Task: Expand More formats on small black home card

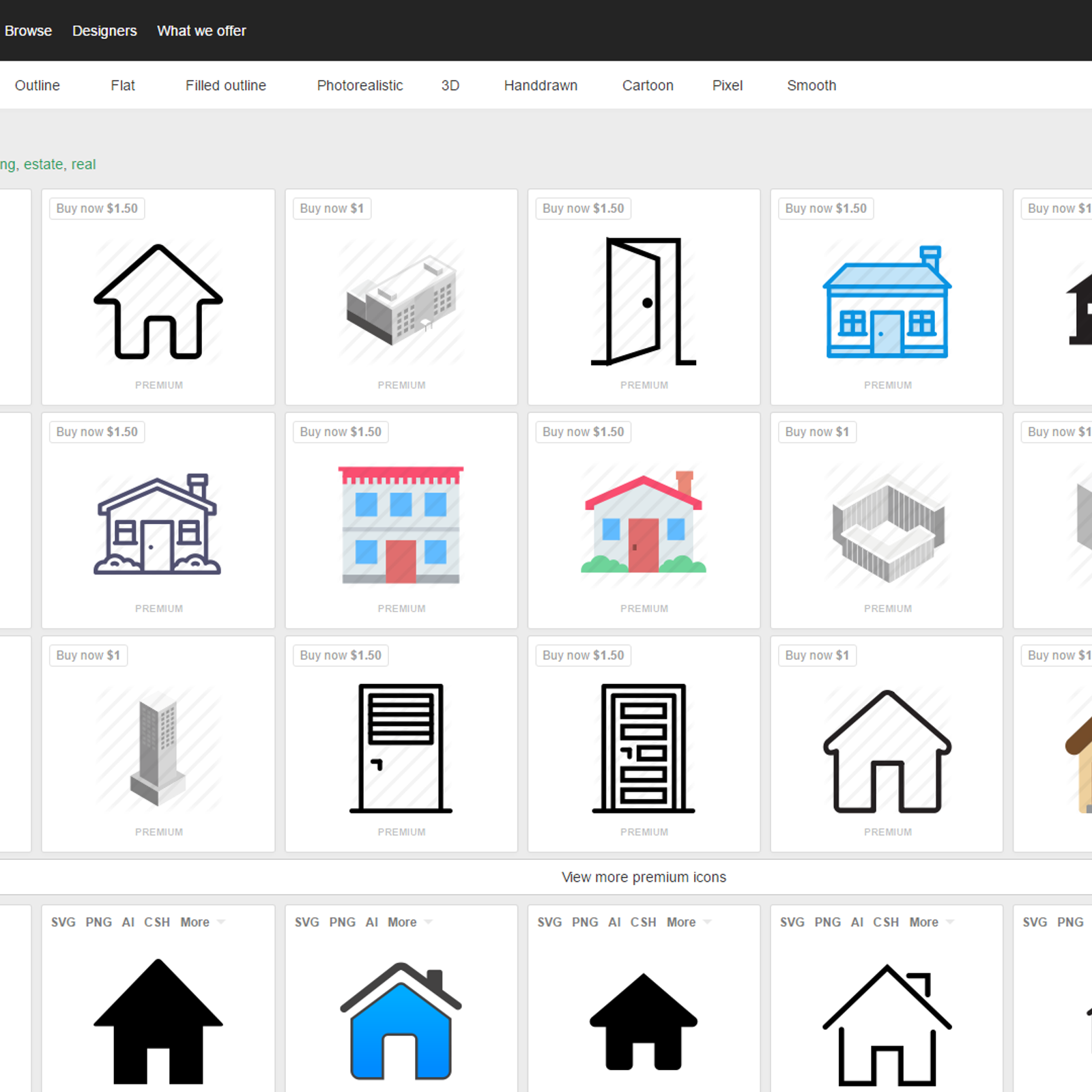Action: (x=689, y=922)
